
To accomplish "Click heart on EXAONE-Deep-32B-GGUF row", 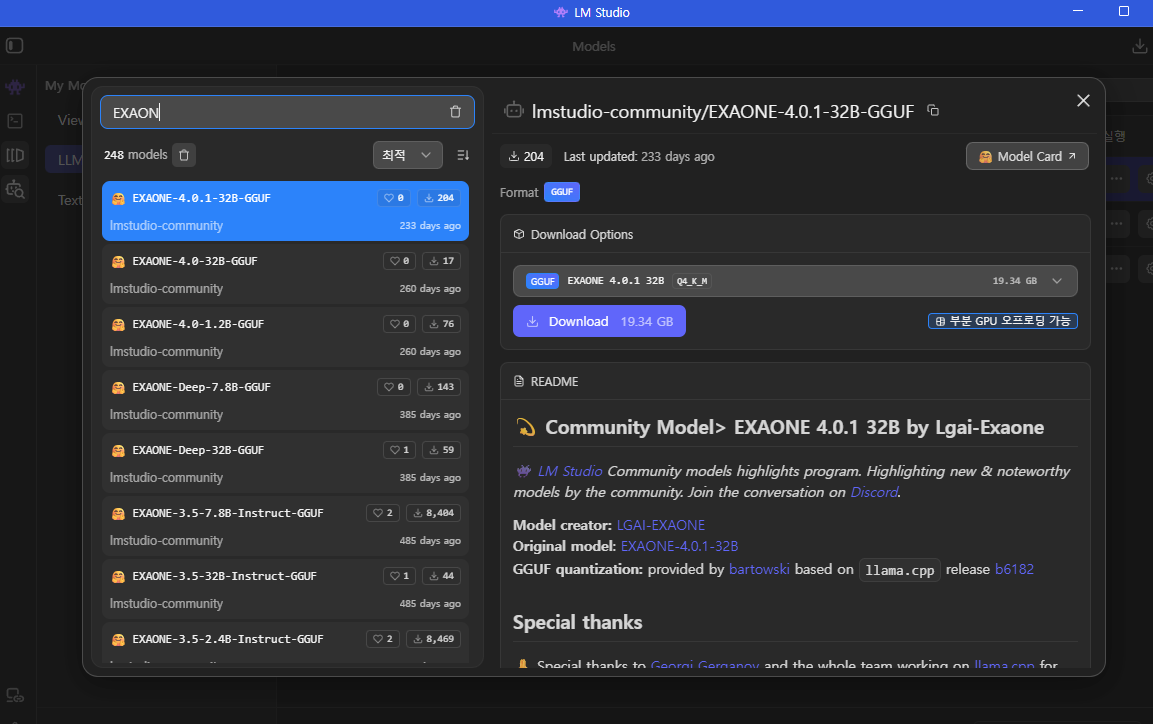I will (399, 450).
